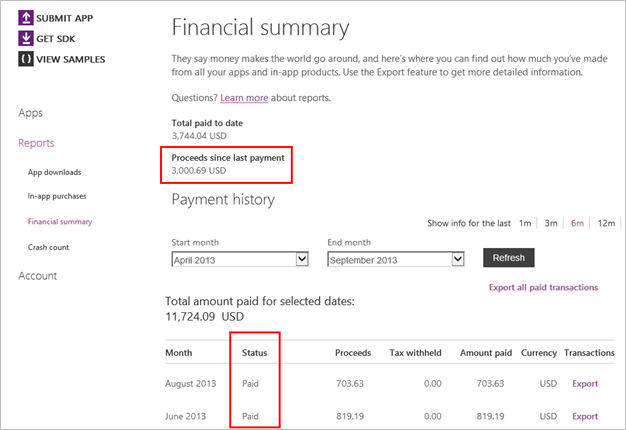Open In-app purchases report
This screenshot has width=626, height=430.
click(57, 196)
